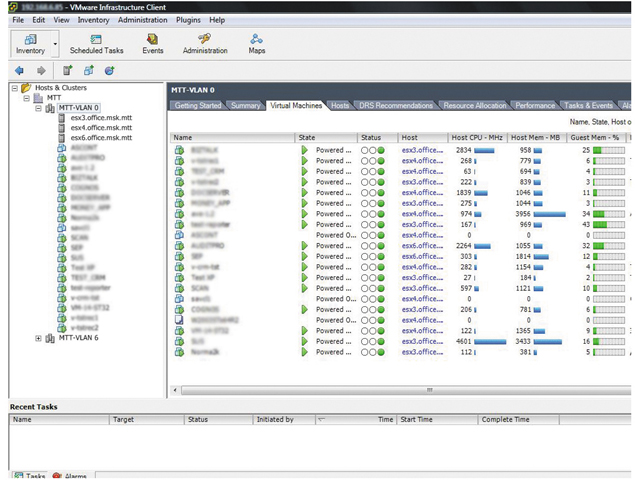640x480 pixels.
Task: Click the VM icon in the 3956 MB row
Action: coord(179,214)
